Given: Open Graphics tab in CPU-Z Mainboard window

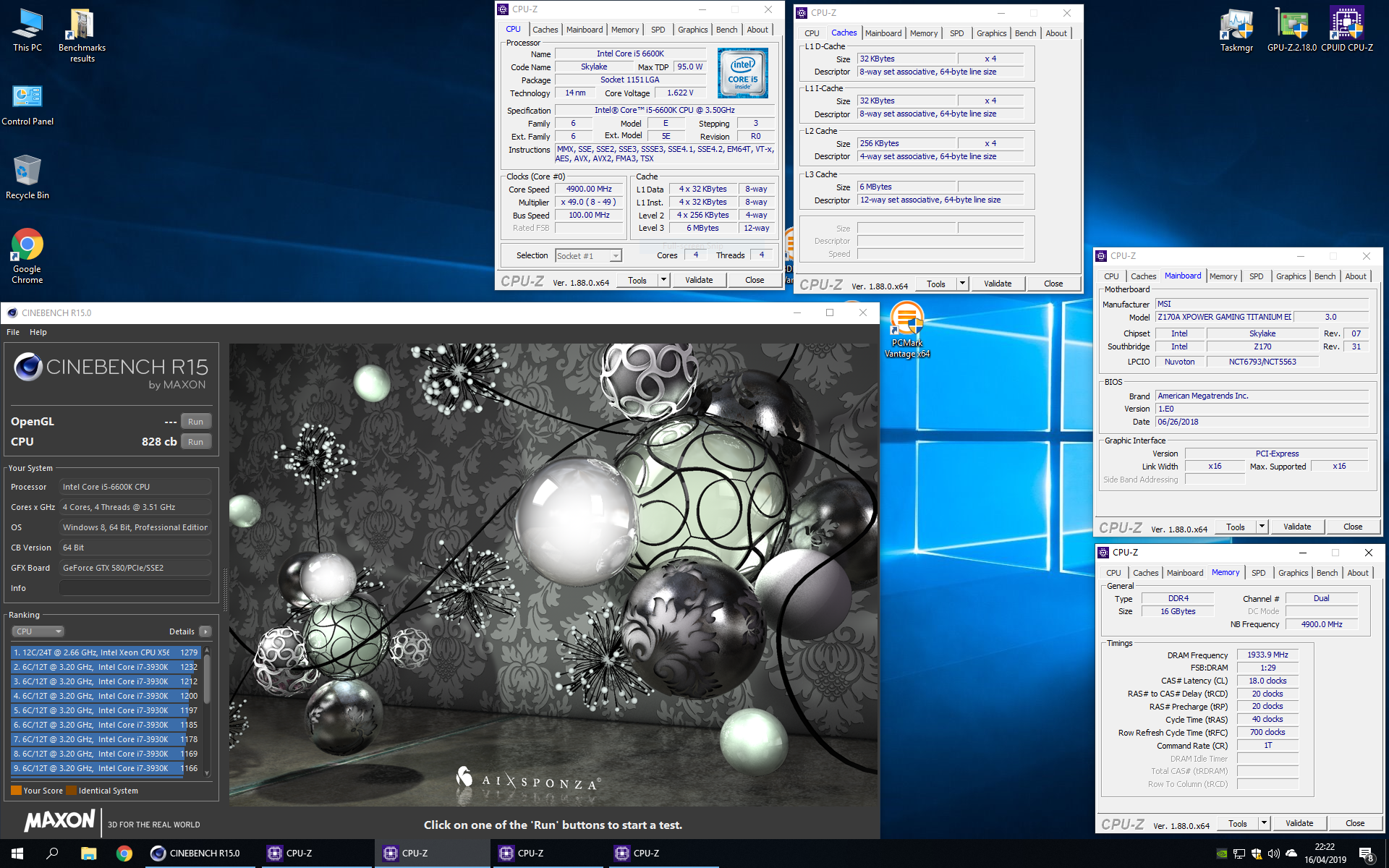Looking at the screenshot, I should [1291, 276].
